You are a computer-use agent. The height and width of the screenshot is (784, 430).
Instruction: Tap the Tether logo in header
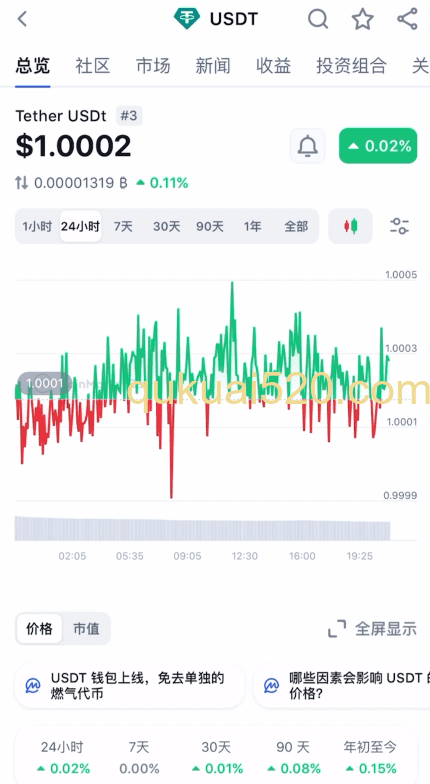click(186, 19)
